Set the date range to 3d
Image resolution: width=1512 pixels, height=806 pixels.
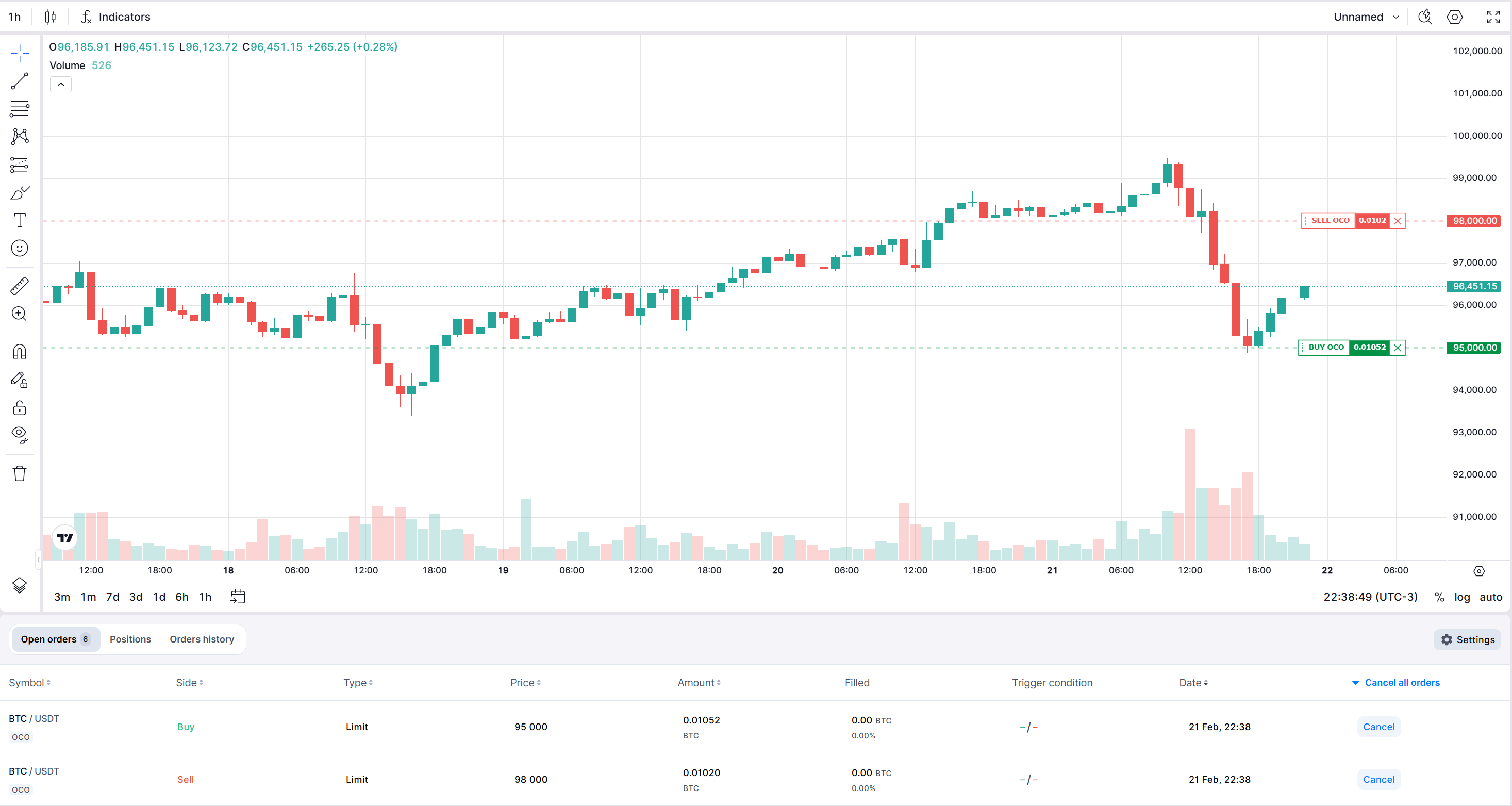pyautogui.click(x=136, y=597)
